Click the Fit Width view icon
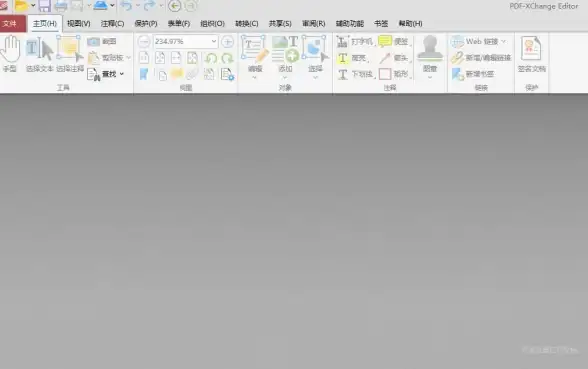Screen dimensions: 588x369 [x=176, y=58]
